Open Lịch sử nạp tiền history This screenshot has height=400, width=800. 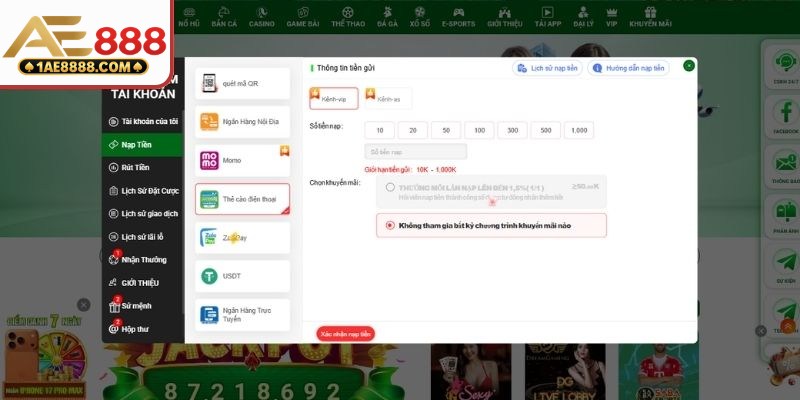pyautogui.click(x=547, y=68)
